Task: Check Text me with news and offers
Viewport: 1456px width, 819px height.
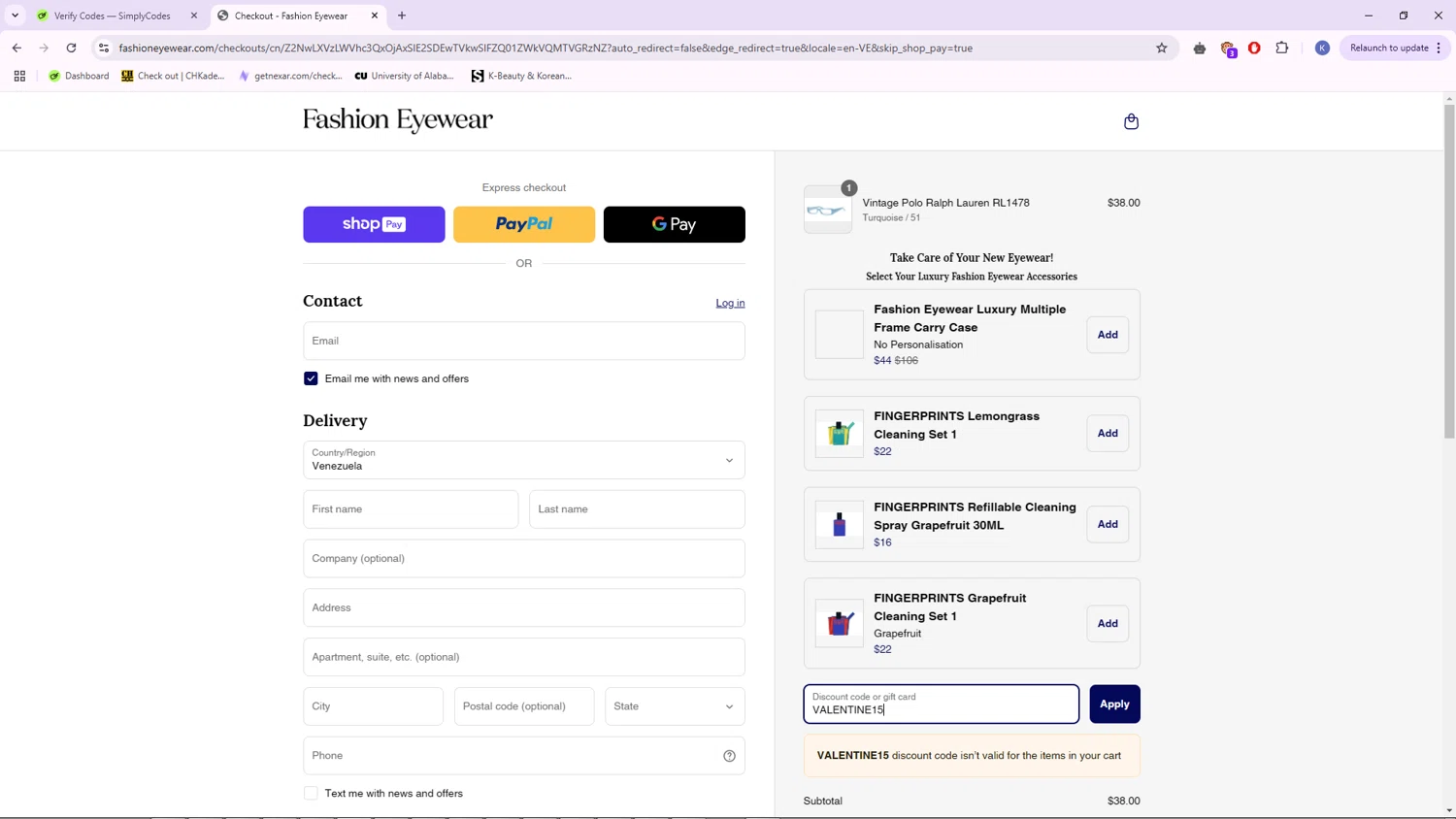Action: (x=311, y=794)
